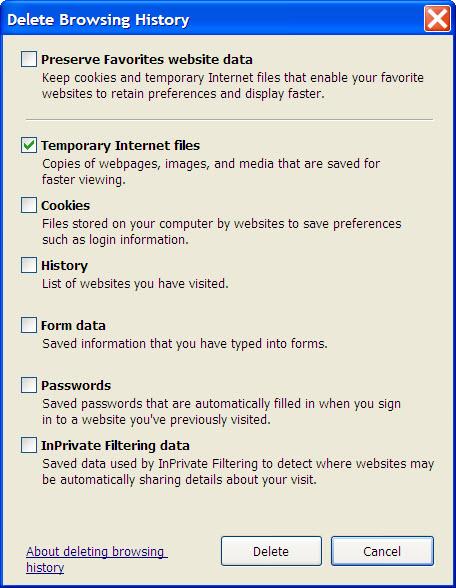The height and width of the screenshot is (588, 456).
Task: Click the 'InPrivate Filtering data' bold label
Action: pyautogui.click(x=115, y=446)
